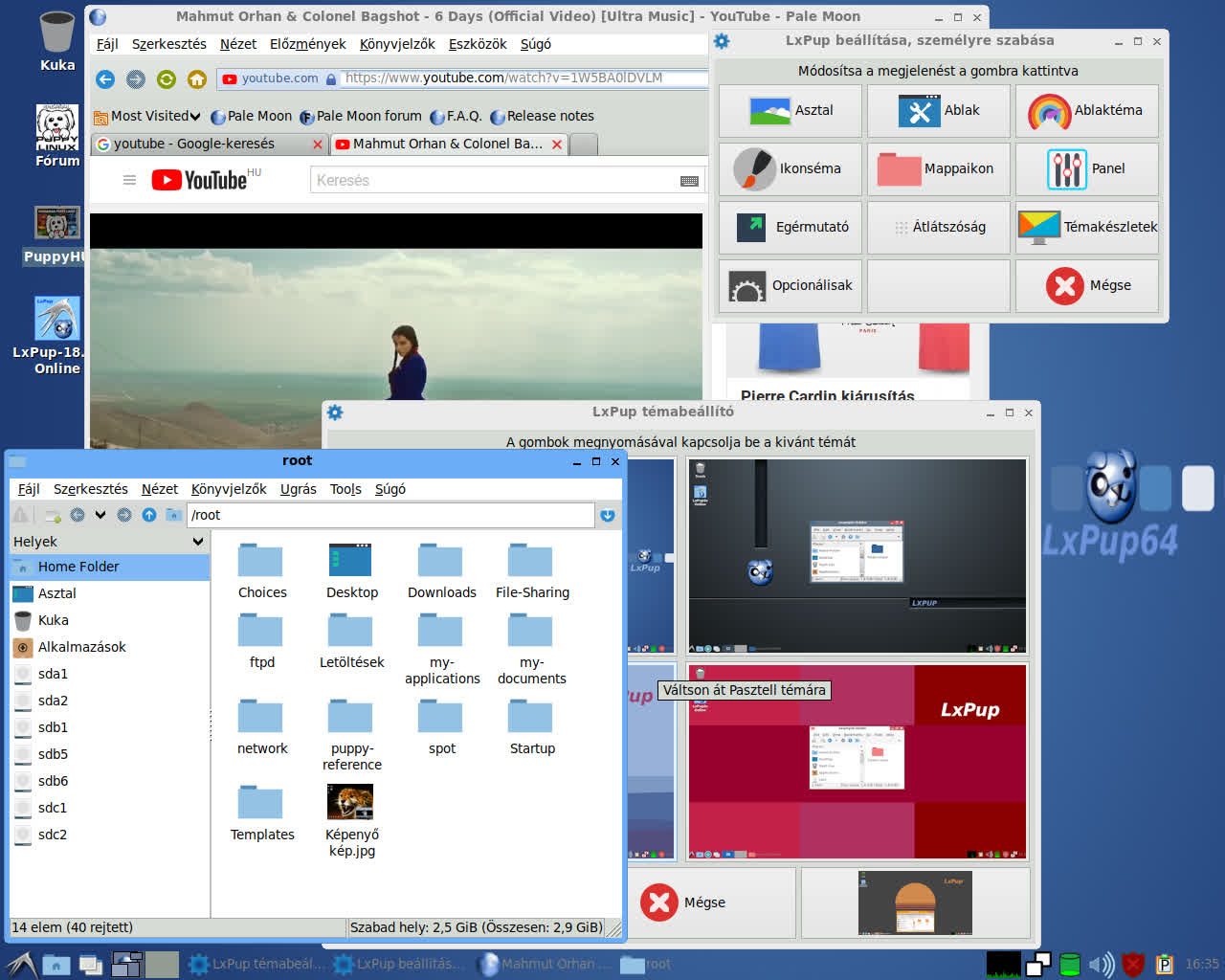Open the Release notes bookmark

click(542, 116)
